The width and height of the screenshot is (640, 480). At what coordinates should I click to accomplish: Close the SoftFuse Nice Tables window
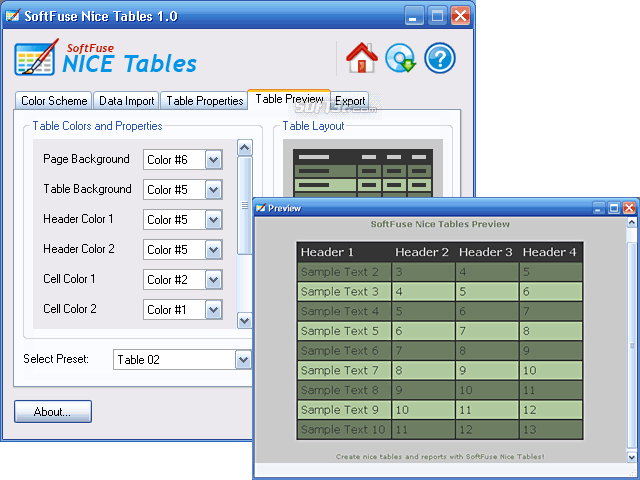pos(460,16)
